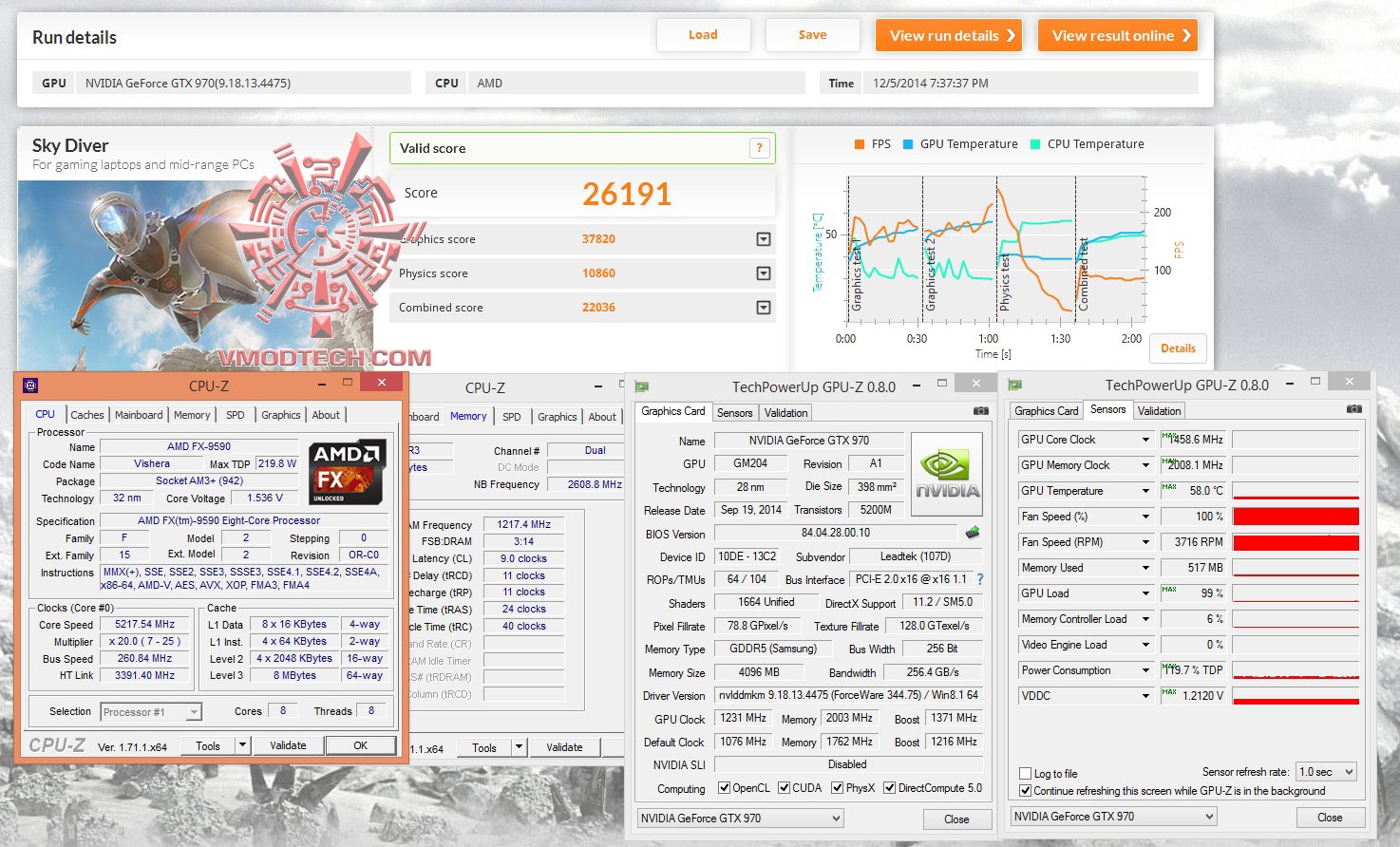Open Graphics Card tab in the right GPU-Z window
1400x847 pixels.
point(1047,411)
